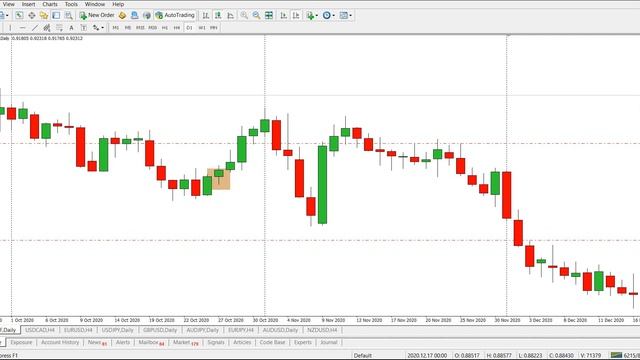Open the Data Window crosshair-arrows icon
The image size is (640, 360).
point(31,16)
